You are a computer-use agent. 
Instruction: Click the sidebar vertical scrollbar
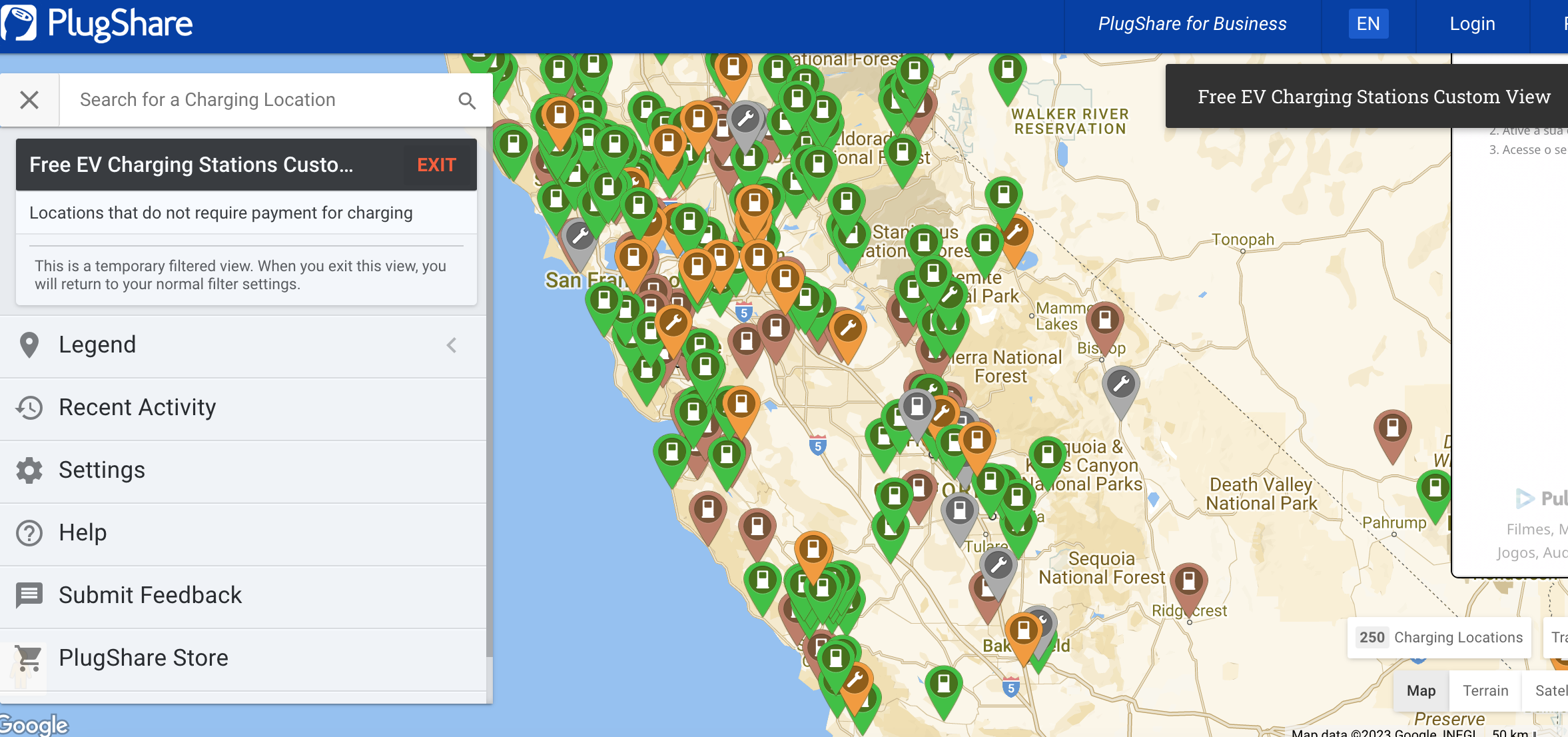pyautogui.click(x=490, y=393)
